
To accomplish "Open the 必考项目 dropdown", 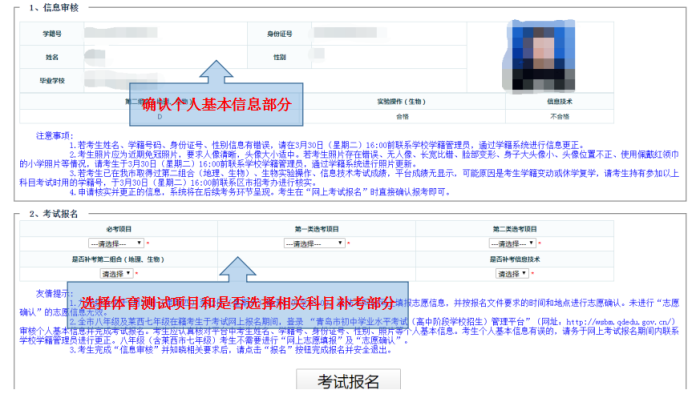I will (116, 244).
